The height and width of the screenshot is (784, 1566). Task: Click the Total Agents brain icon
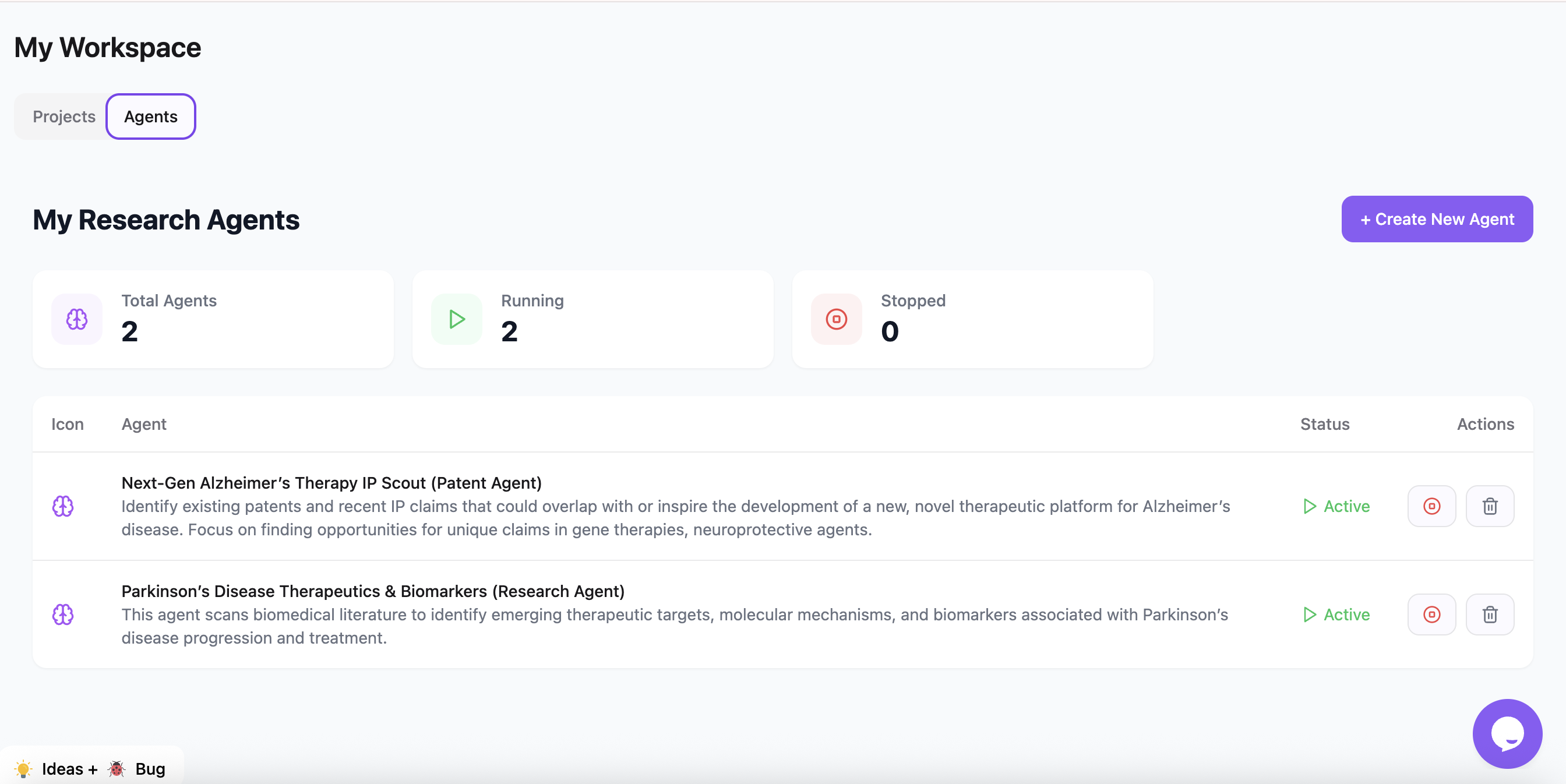click(x=76, y=319)
